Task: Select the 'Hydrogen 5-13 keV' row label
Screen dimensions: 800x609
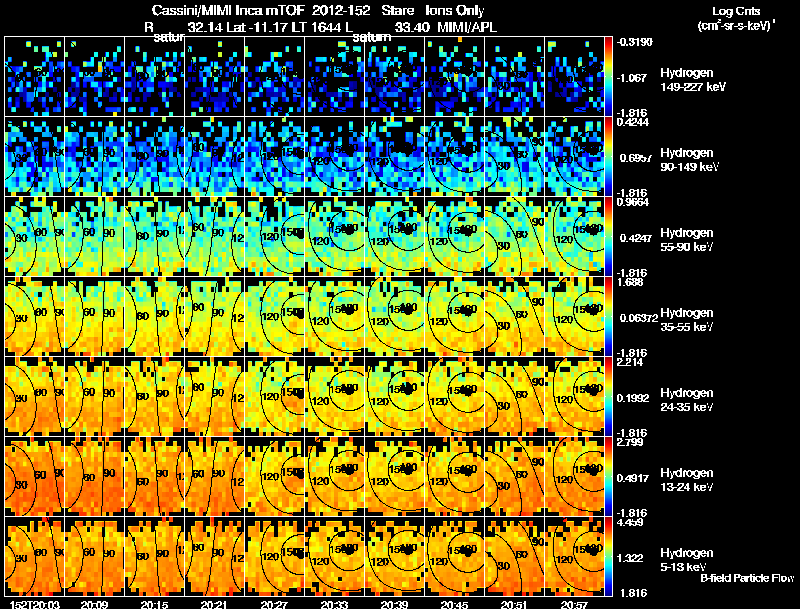Action: [x=687, y=560]
